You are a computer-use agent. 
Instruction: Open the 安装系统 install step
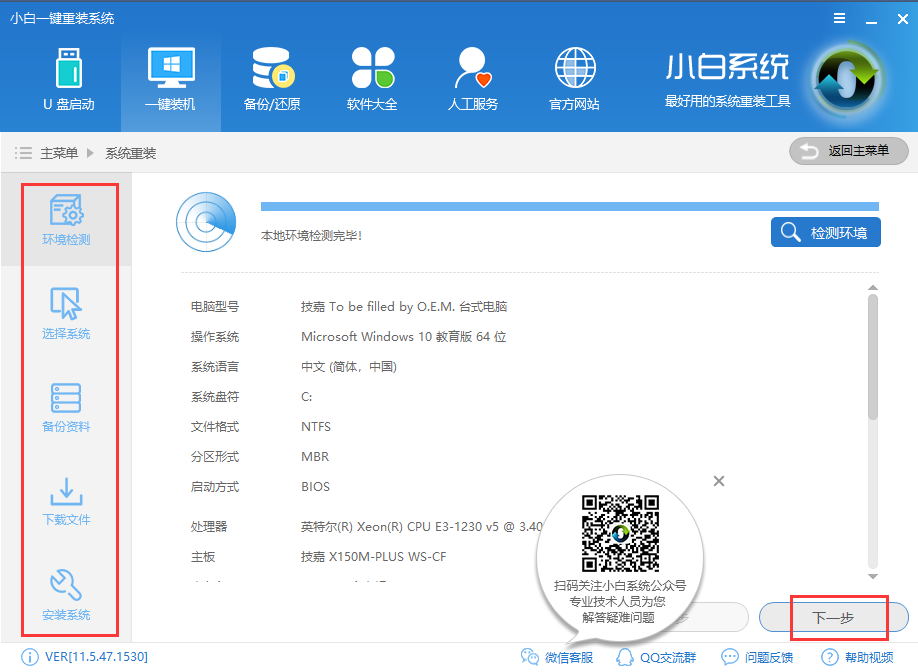66,598
